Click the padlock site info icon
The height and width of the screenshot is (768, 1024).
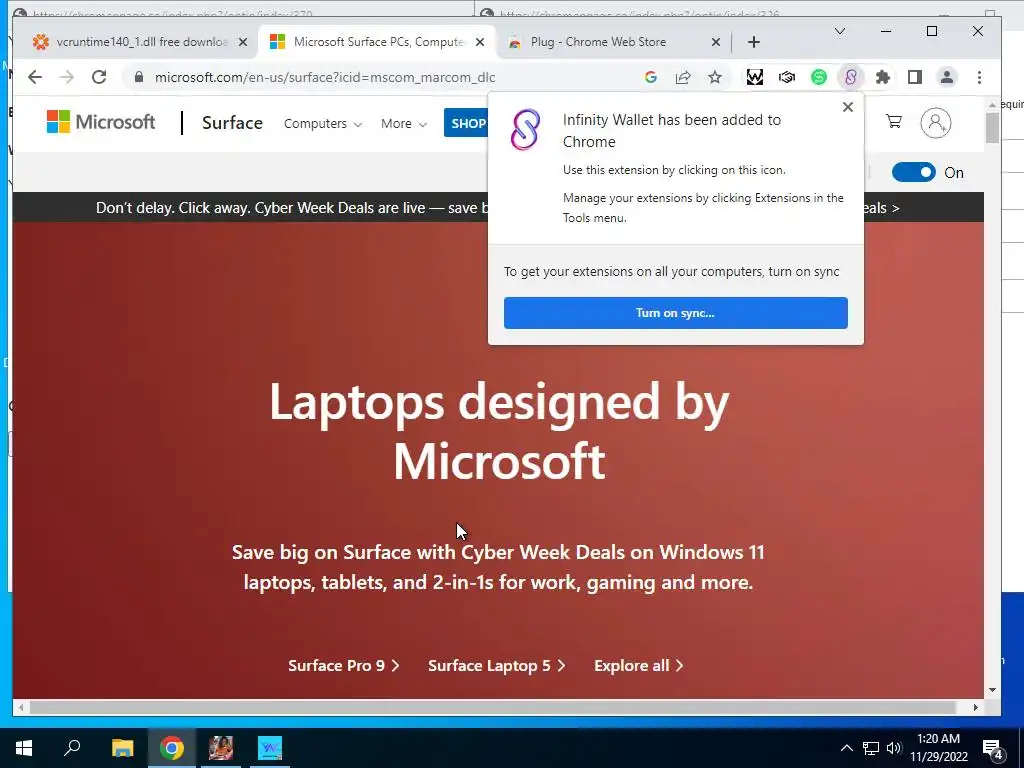[138, 77]
